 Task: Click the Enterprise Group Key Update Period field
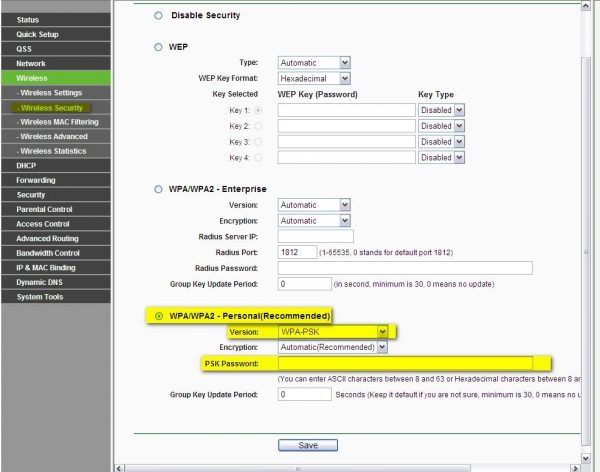click(x=305, y=284)
